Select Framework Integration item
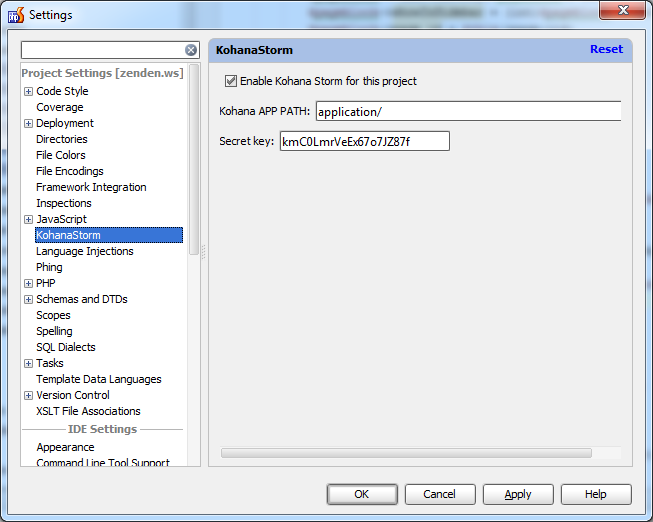This screenshot has height=522, width=653. [x=91, y=187]
